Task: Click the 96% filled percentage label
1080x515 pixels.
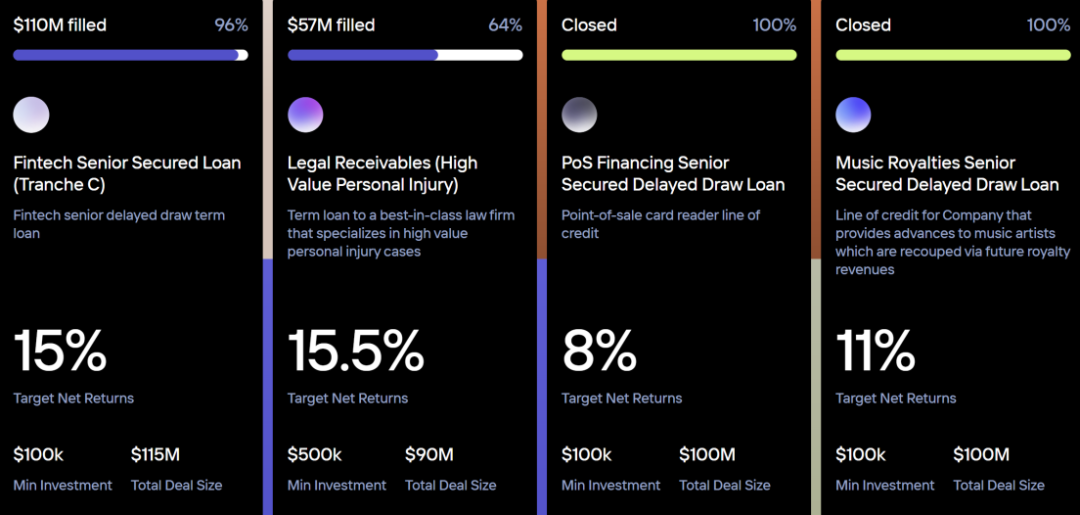Action: [x=231, y=25]
